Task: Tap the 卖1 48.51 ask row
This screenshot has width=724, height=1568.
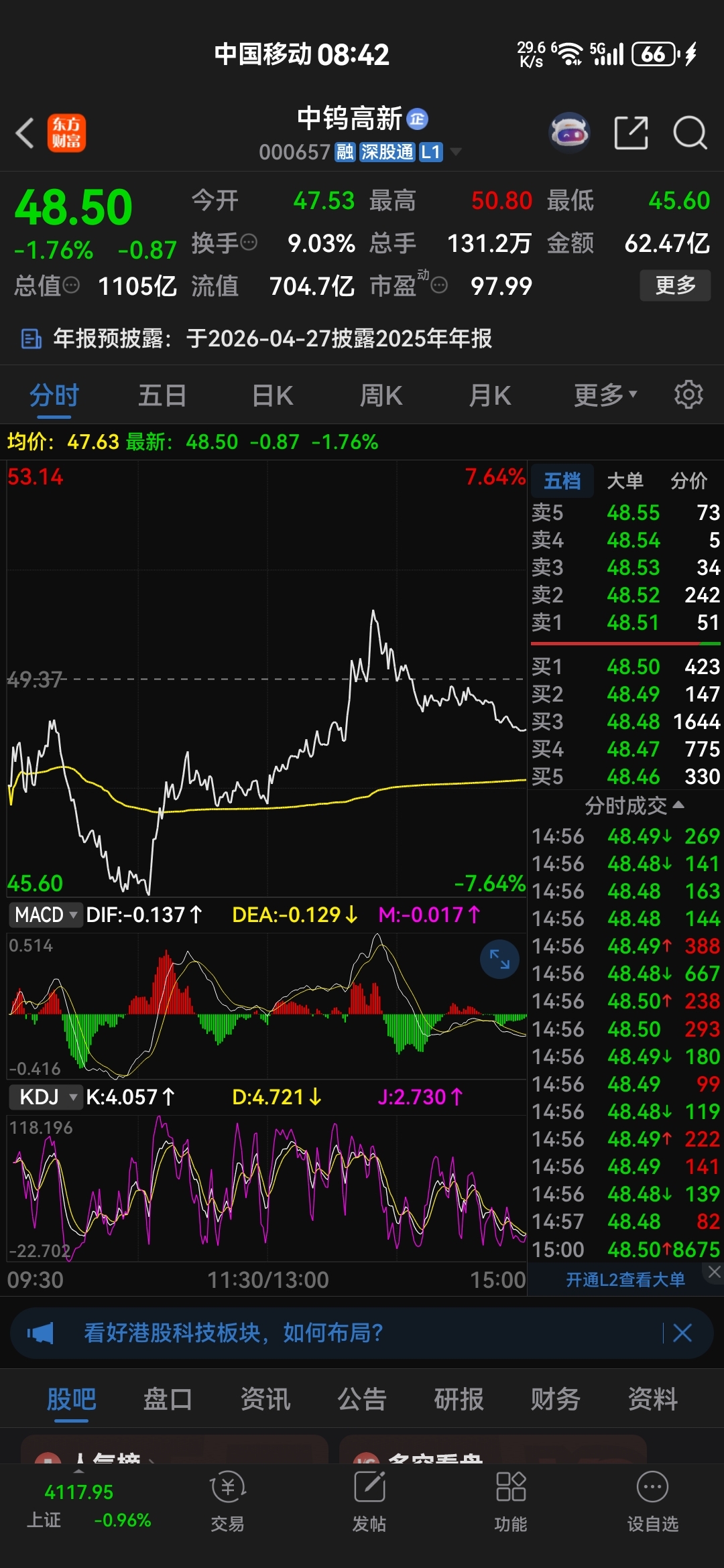Action: (x=625, y=623)
